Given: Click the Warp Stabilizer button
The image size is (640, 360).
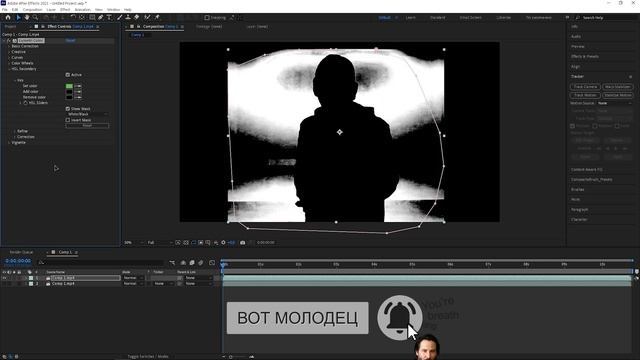Looking at the screenshot, I should [618, 87].
